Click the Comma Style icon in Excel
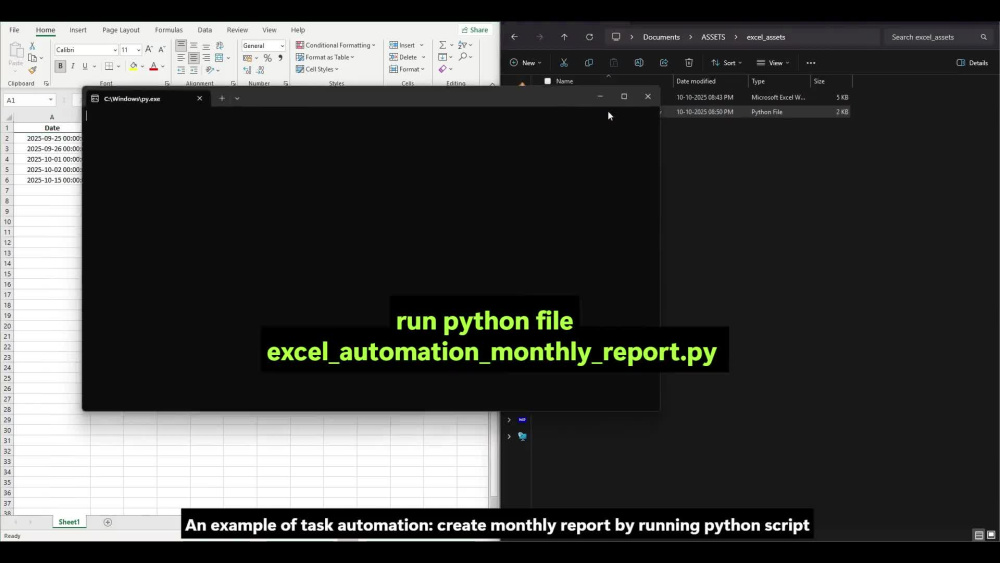 click(281, 58)
